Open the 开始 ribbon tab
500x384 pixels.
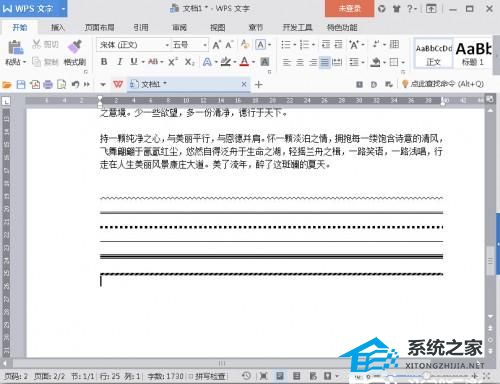coord(20,27)
